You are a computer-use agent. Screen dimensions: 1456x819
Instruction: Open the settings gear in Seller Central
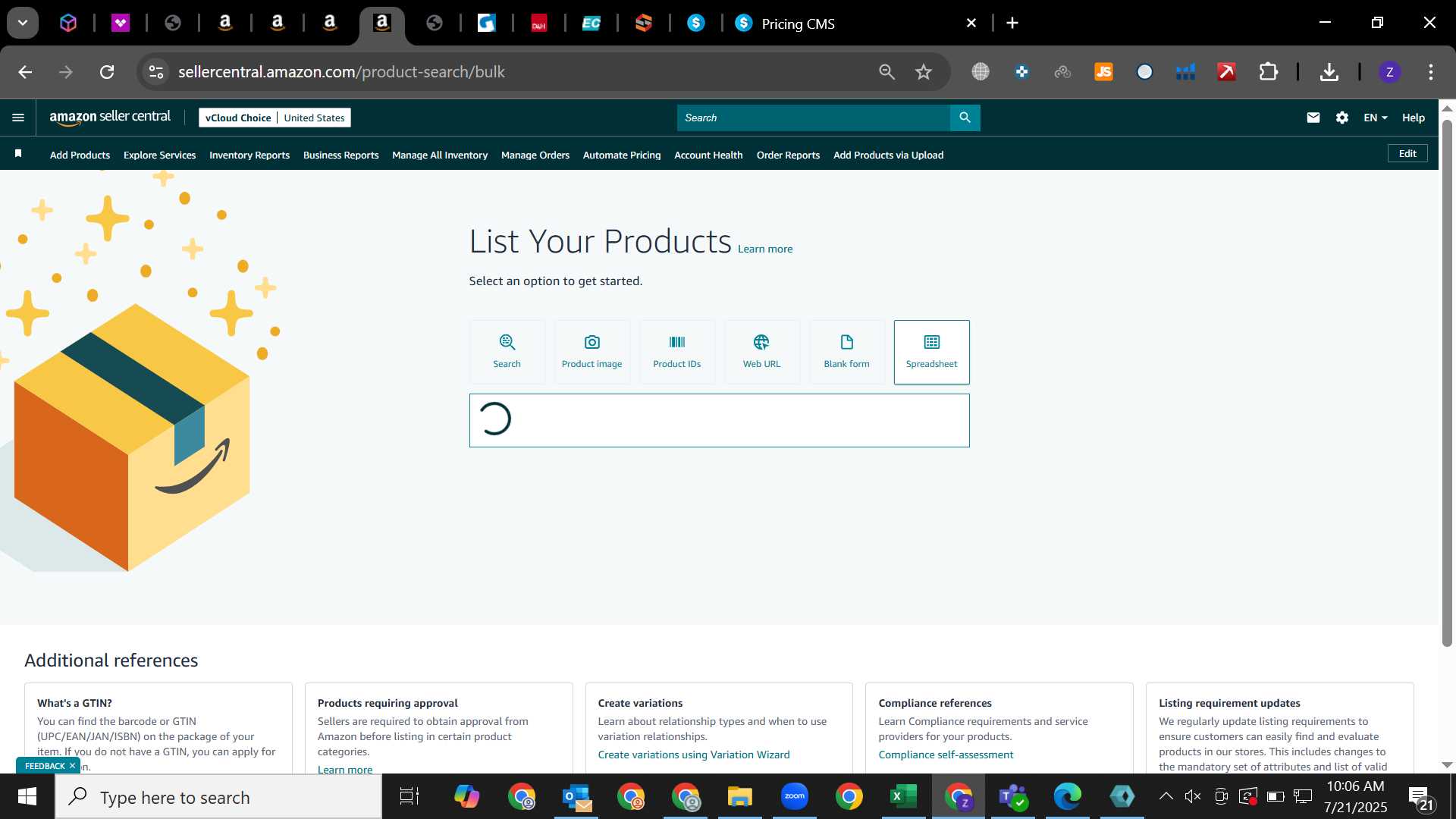(1342, 118)
